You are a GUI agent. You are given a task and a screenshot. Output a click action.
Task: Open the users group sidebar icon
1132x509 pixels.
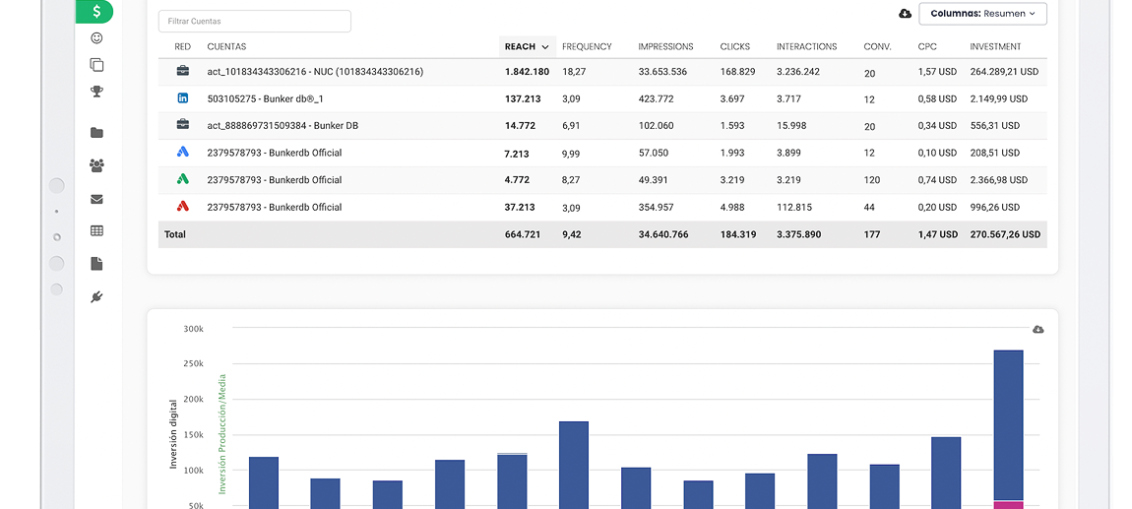[96, 165]
